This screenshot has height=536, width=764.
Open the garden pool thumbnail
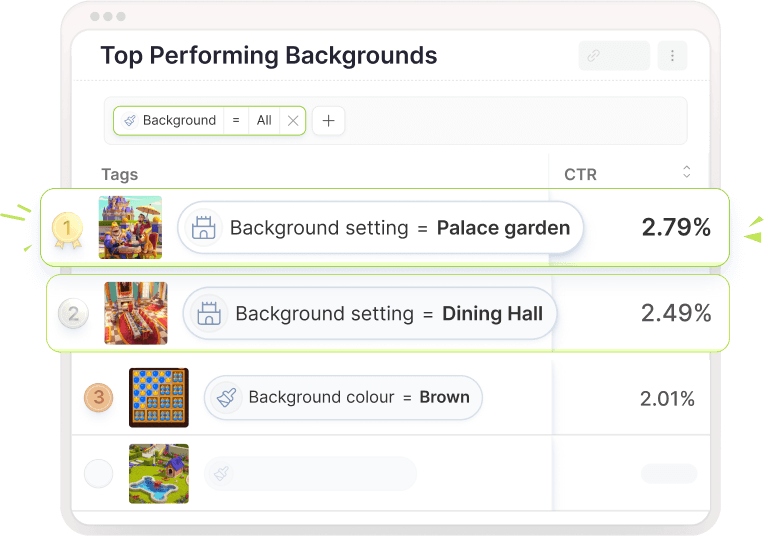(x=159, y=474)
